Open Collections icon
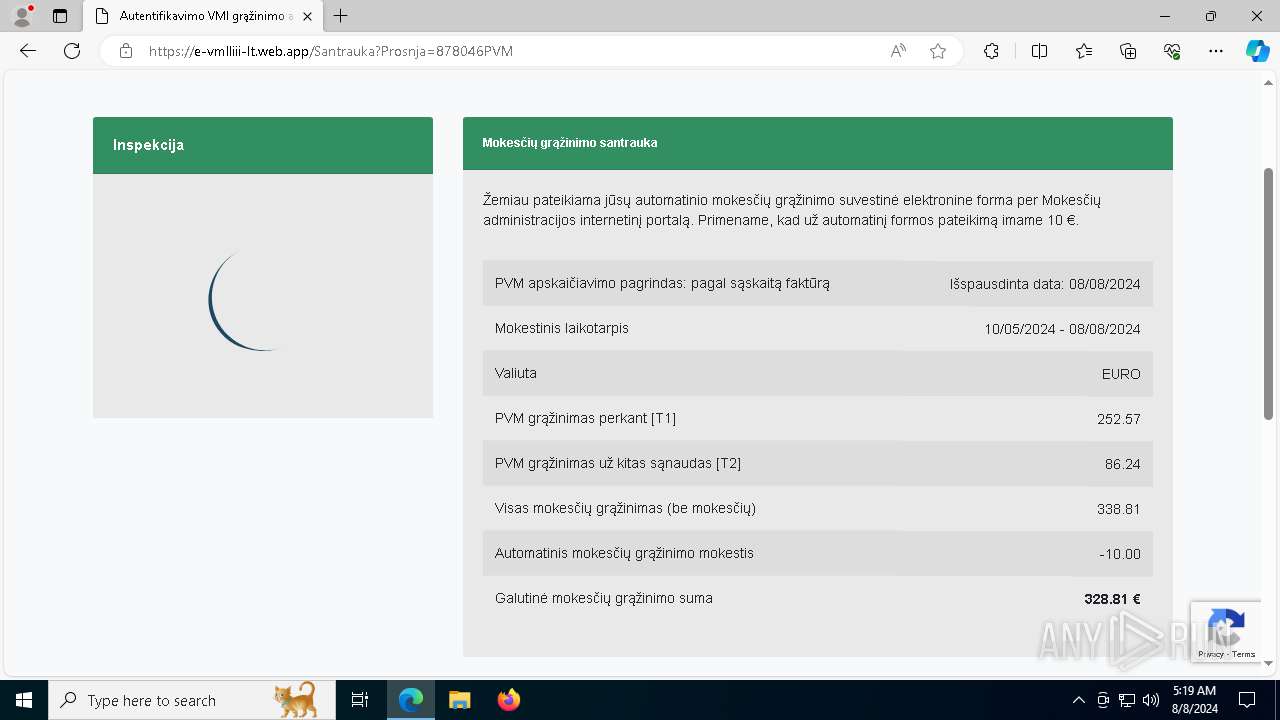This screenshot has width=1280, height=720. [x=1128, y=51]
